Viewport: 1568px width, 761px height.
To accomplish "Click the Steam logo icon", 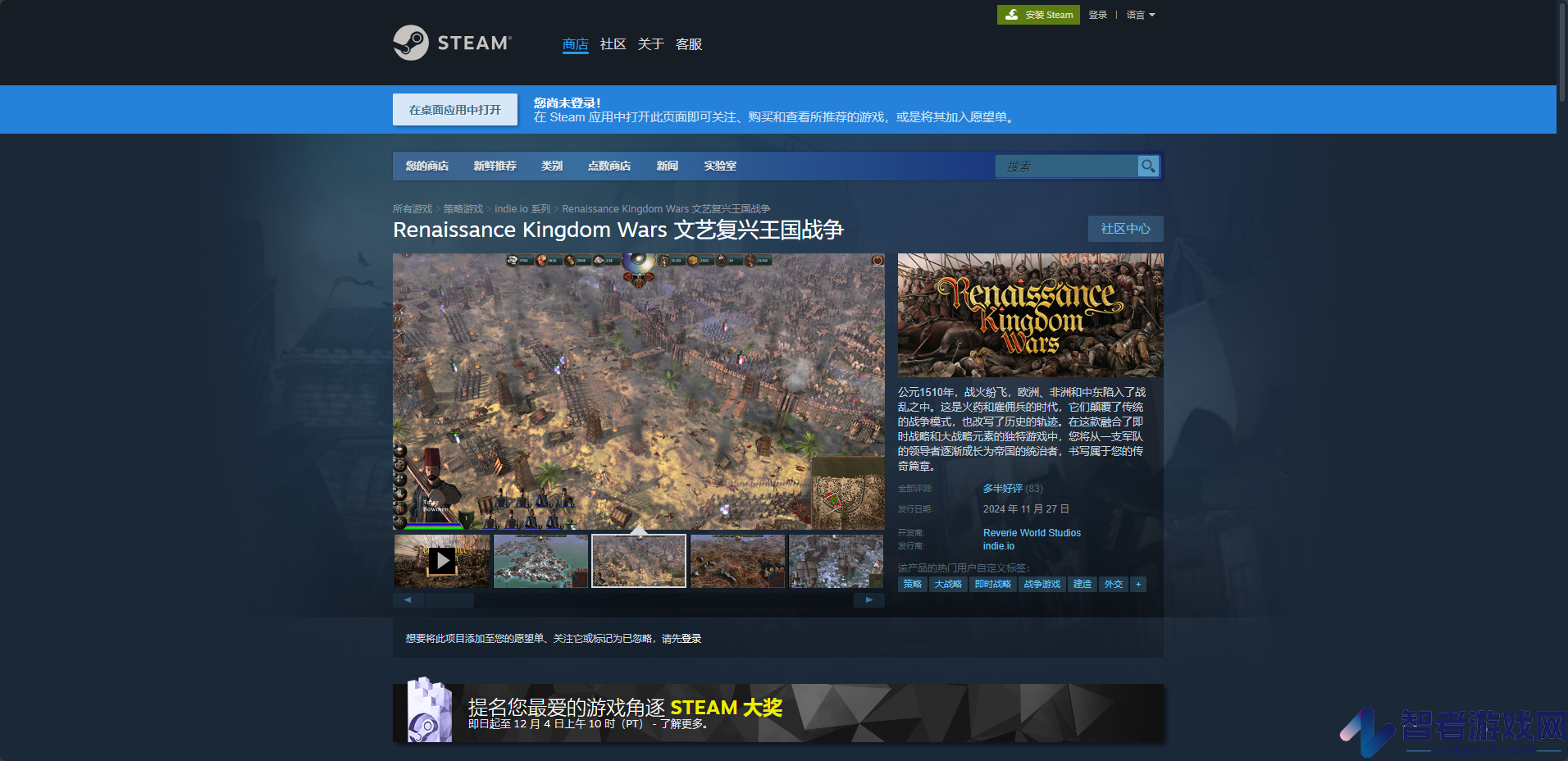I will [411, 43].
